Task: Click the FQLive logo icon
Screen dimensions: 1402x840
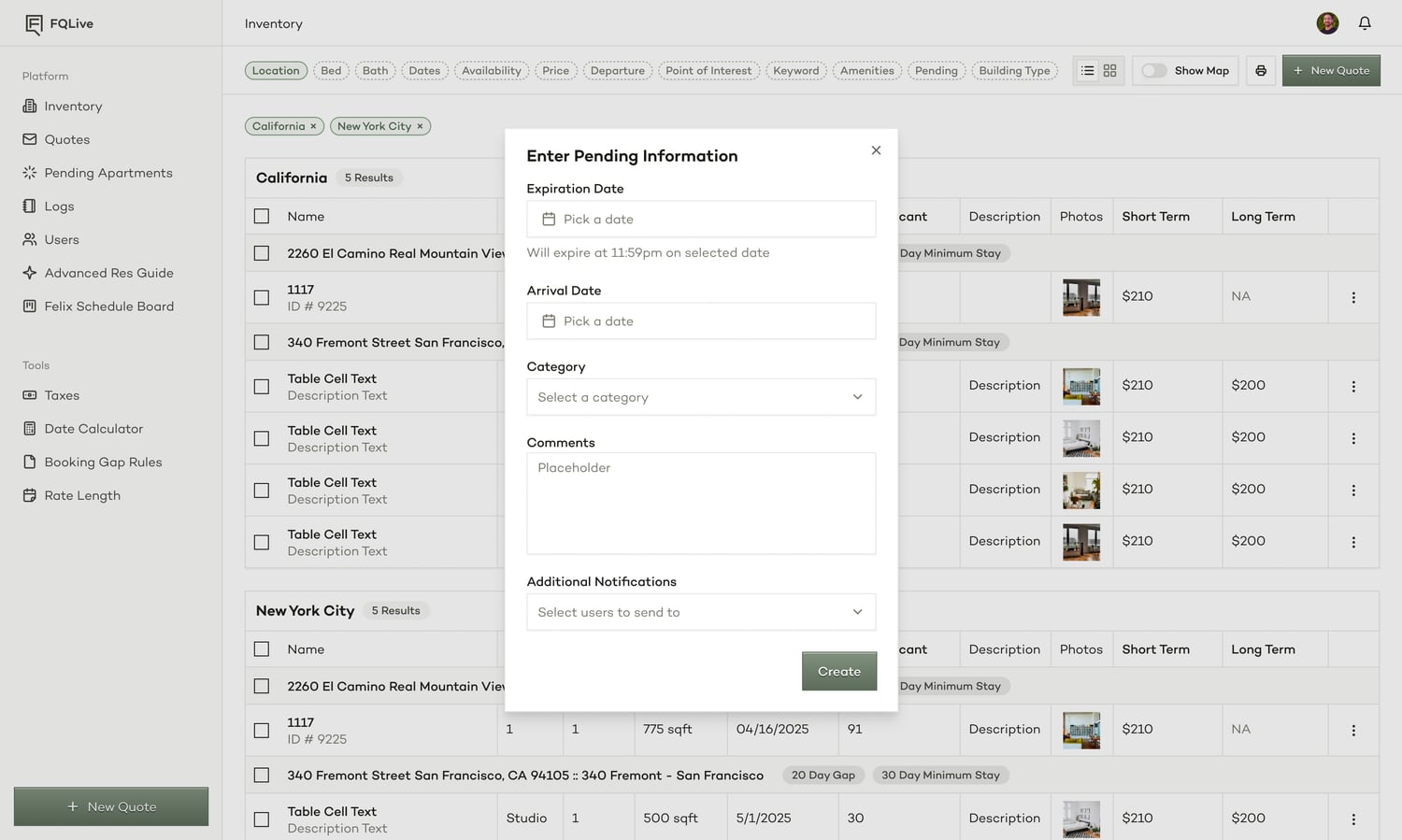Action: pyautogui.click(x=34, y=24)
